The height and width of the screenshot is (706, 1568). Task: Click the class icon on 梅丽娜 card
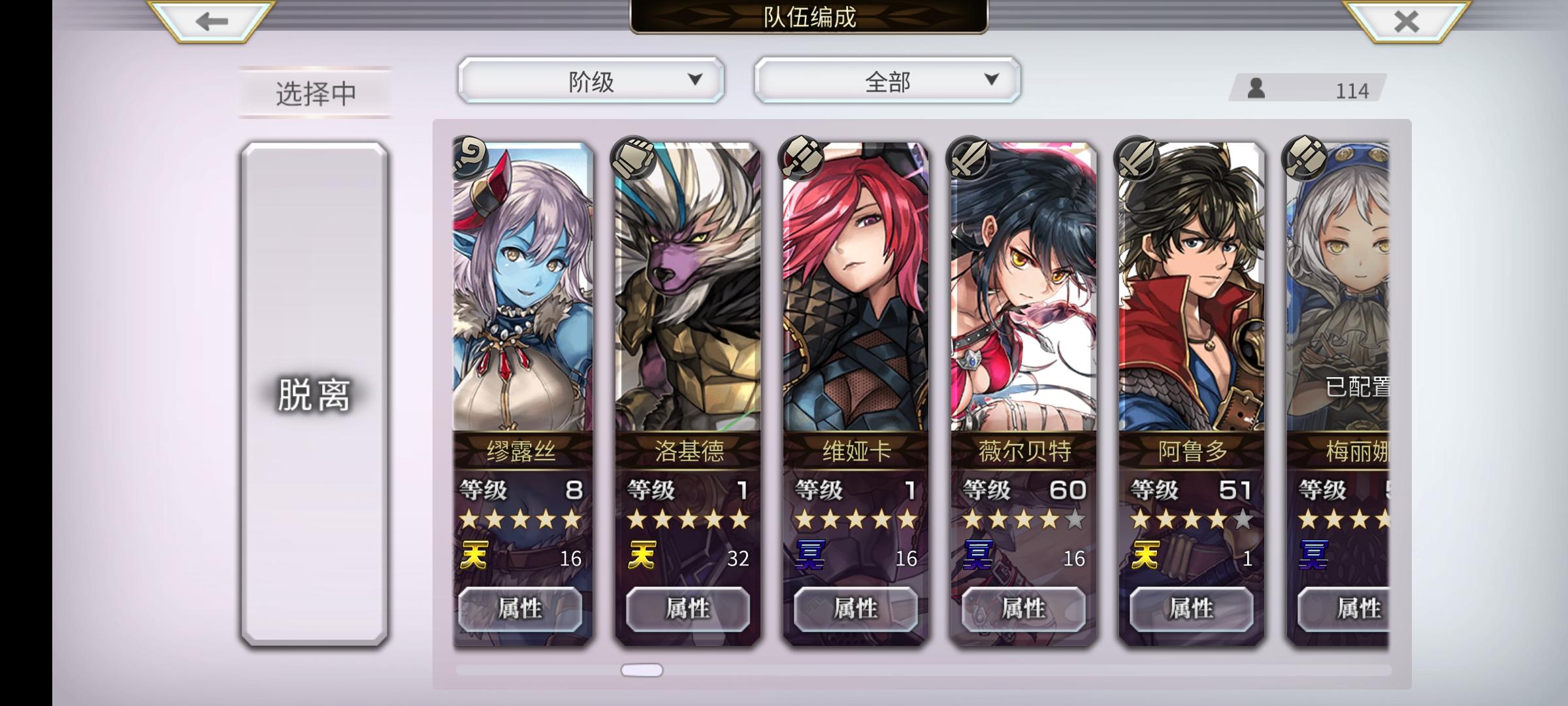(1305, 158)
